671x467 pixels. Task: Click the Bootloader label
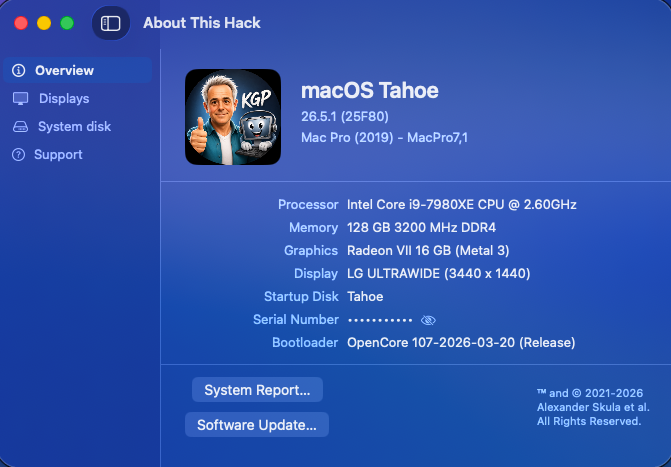305,342
